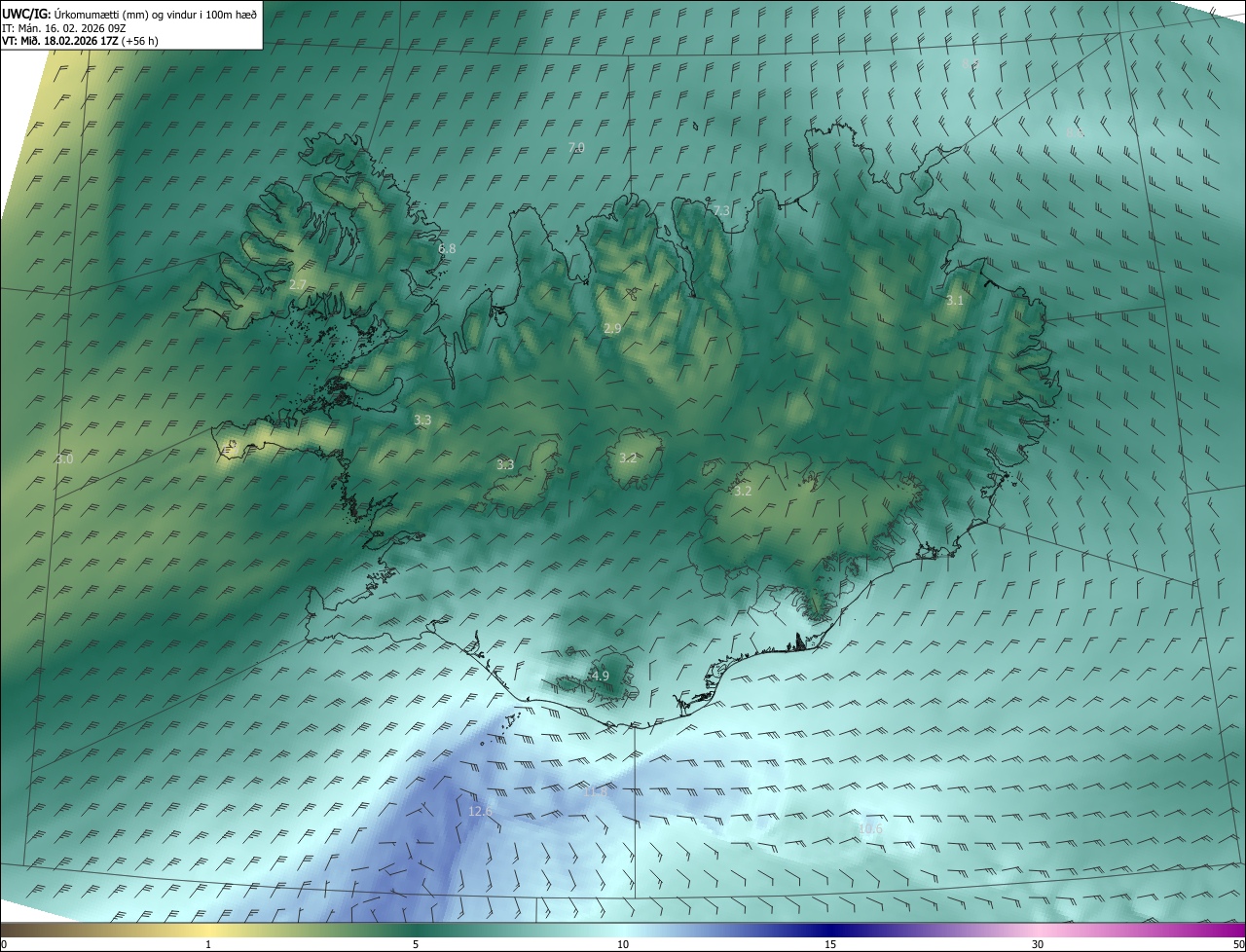The width and height of the screenshot is (1246, 952).
Task: Click the colorbar tick label 5
Action: tap(416, 944)
